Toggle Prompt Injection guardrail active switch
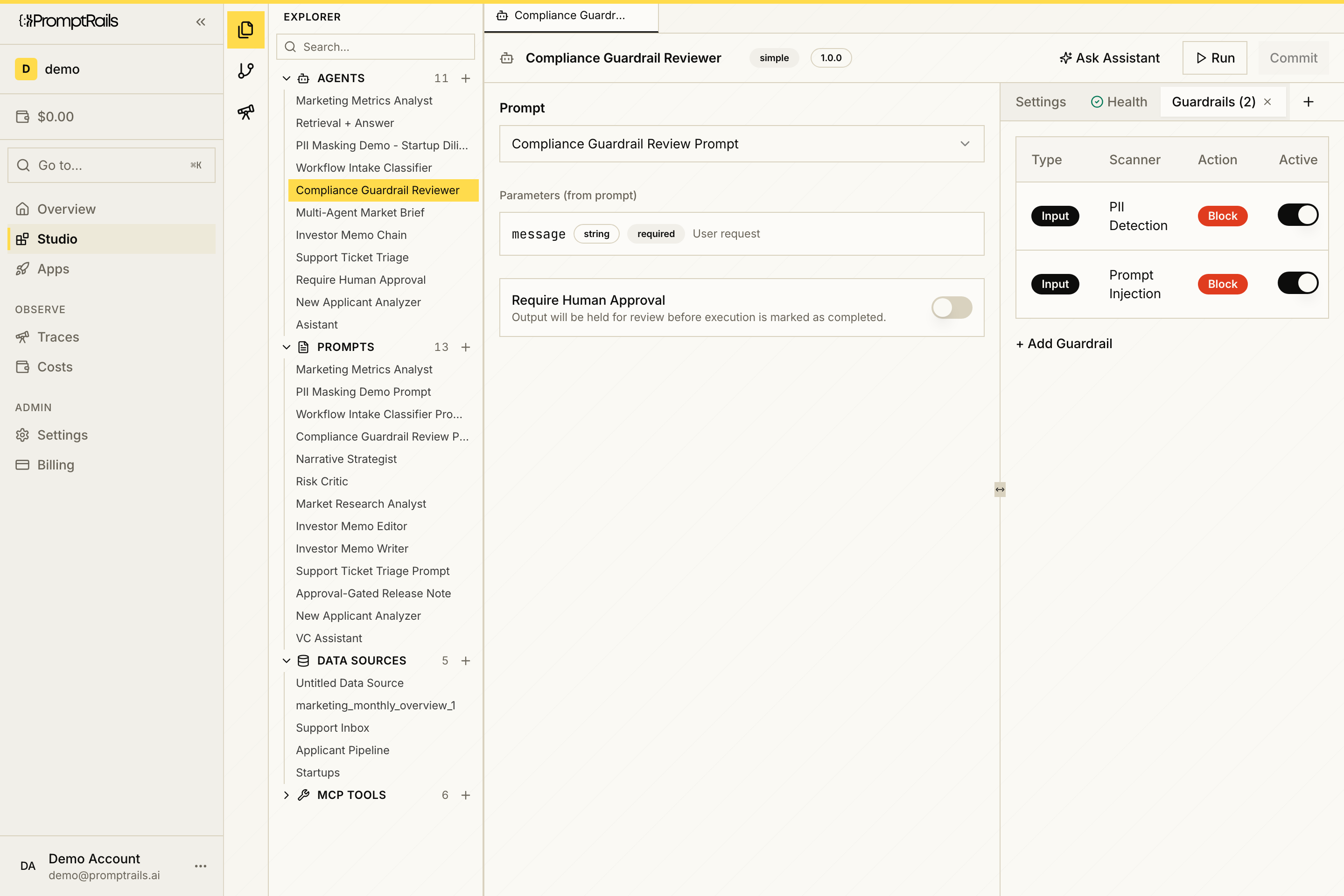This screenshot has width=1344, height=896. tap(1298, 283)
